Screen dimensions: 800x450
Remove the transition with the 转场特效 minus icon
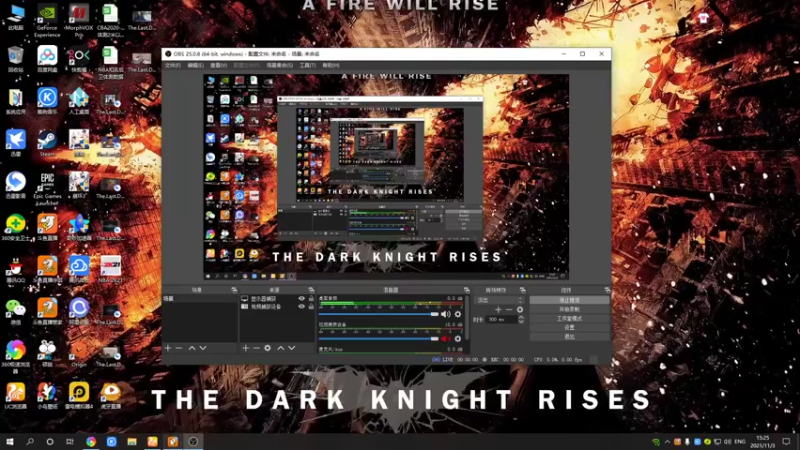pyautogui.click(x=509, y=309)
